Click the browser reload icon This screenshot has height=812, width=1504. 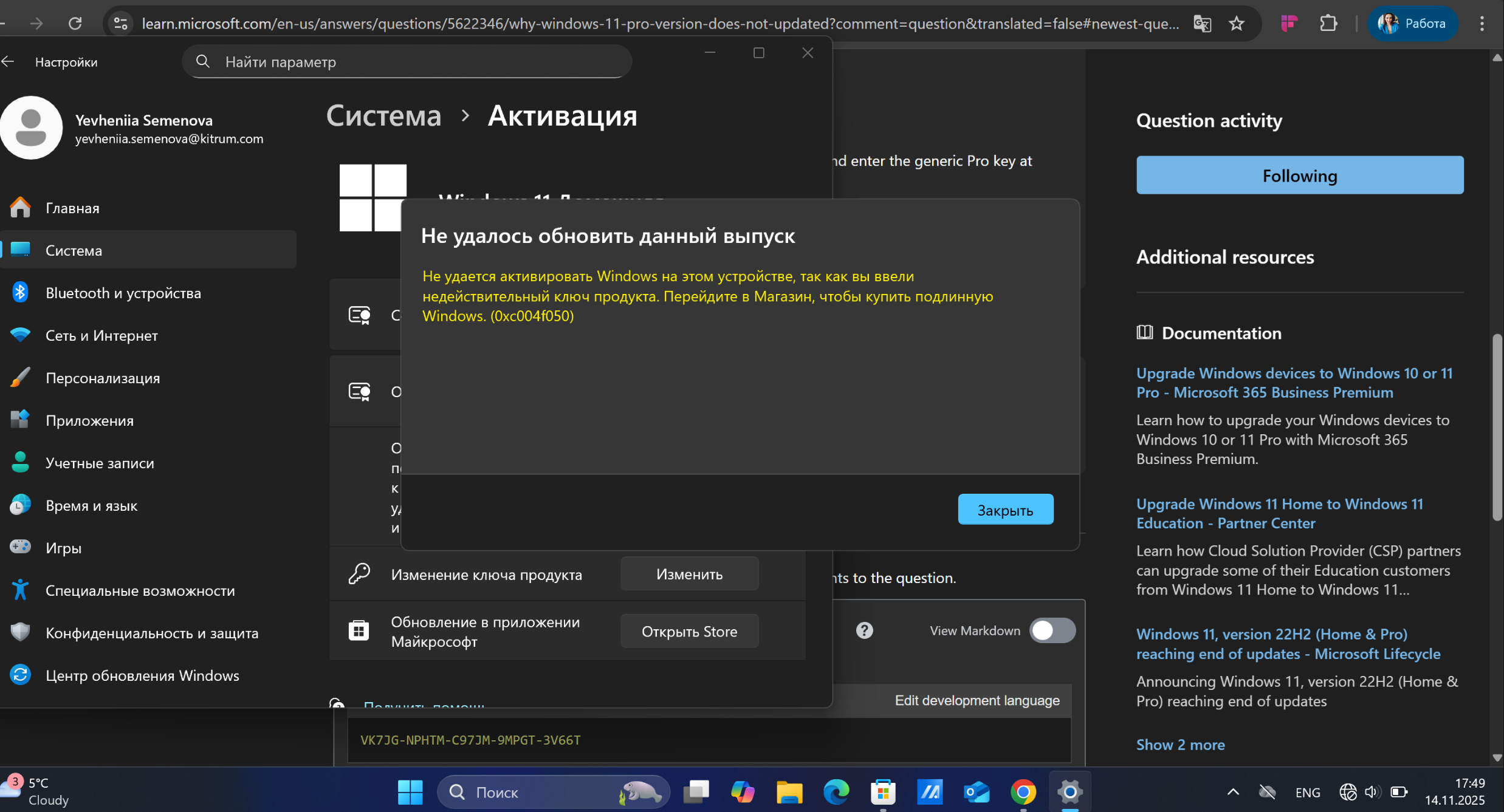tap(75, 23)
